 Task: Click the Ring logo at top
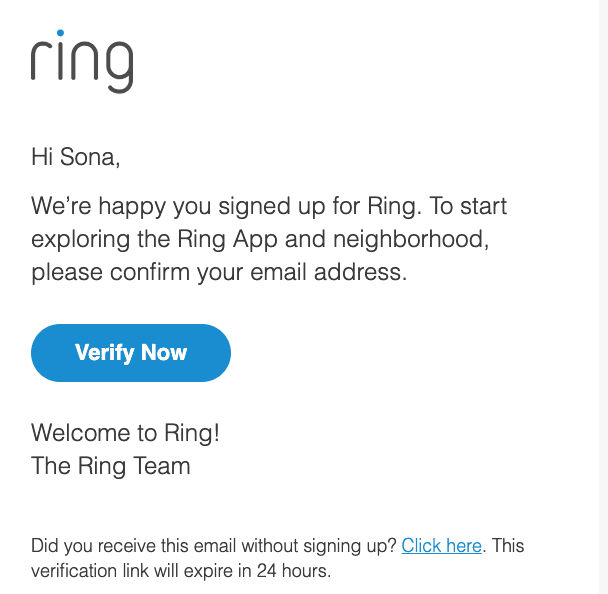82,62
